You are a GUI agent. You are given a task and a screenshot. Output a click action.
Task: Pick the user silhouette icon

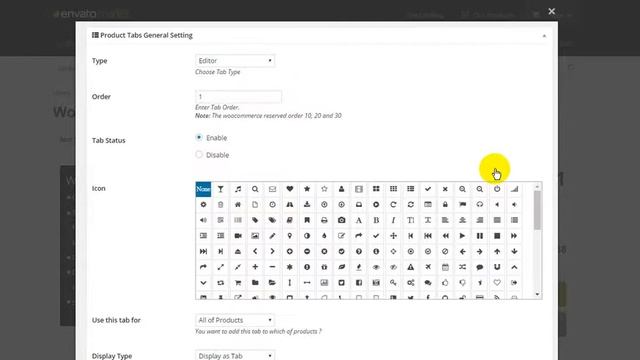tap(341, 189)
